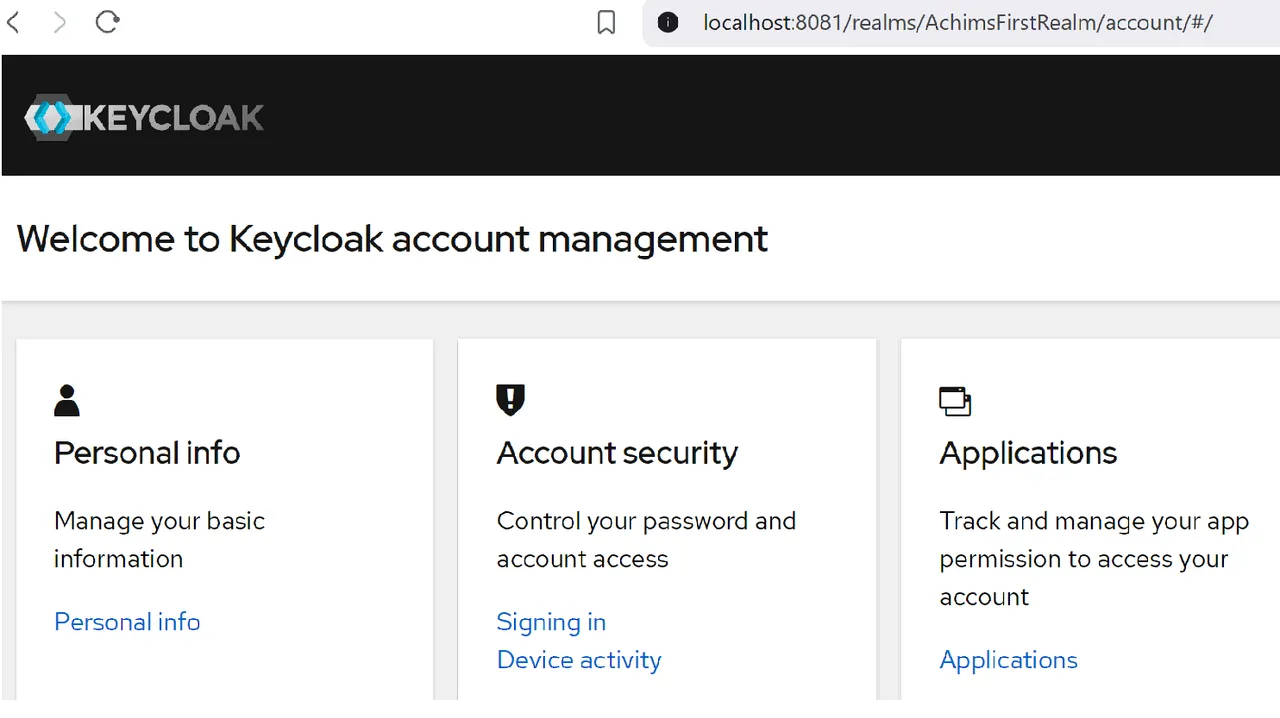Open the Applications link
This screenshot has width=1280, height=718.
[x=1008, y=660]
